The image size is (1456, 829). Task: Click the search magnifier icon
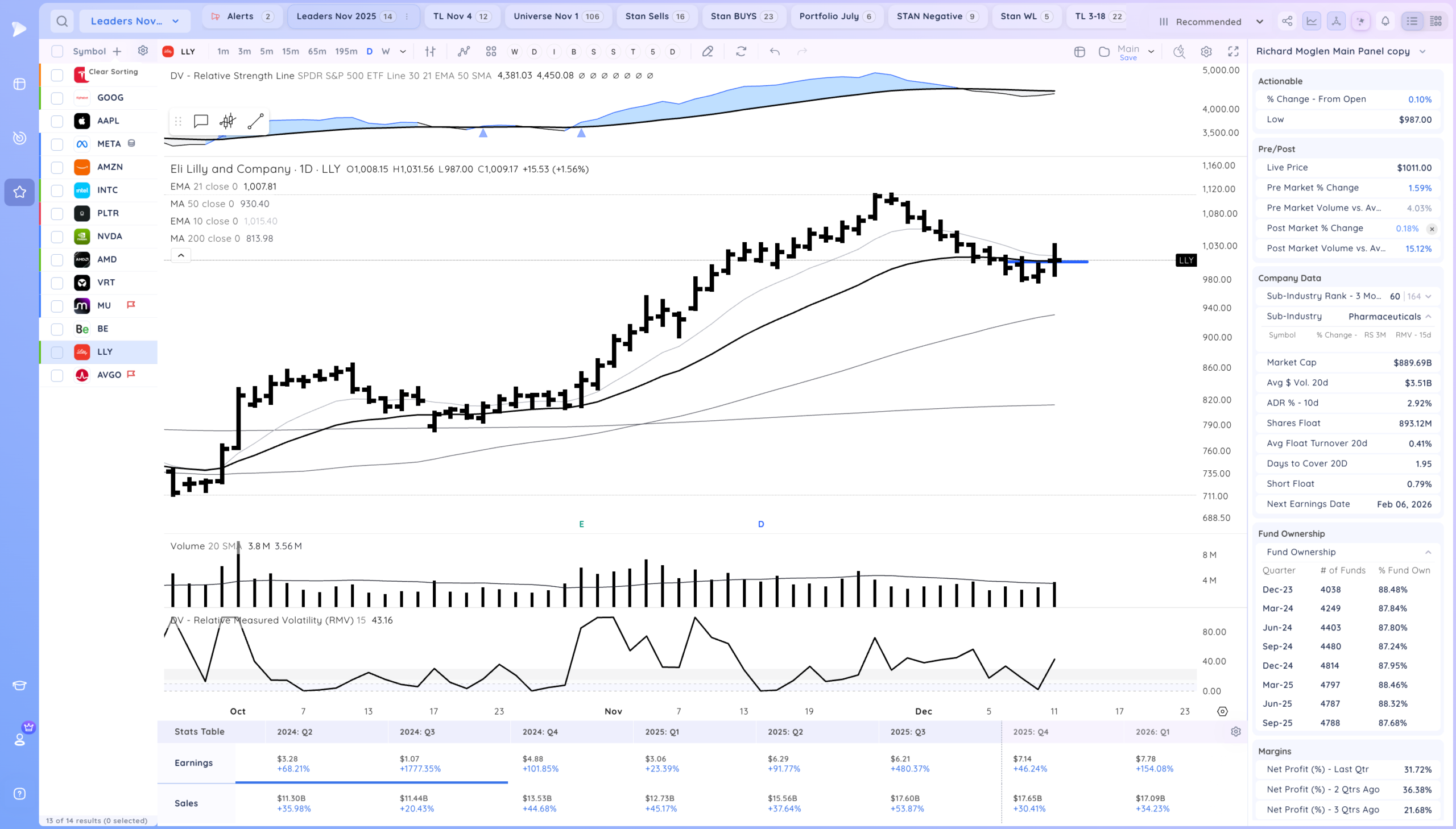coord(62,22)
